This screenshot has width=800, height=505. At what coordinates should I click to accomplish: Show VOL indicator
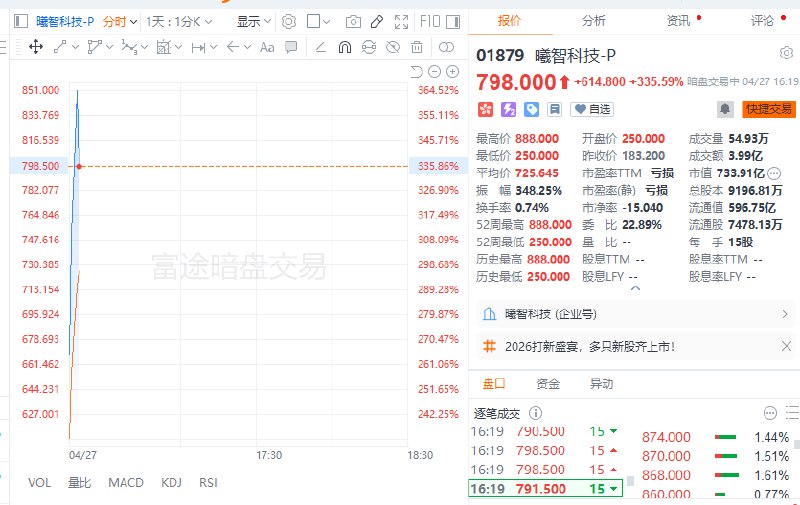pos(39,483)
